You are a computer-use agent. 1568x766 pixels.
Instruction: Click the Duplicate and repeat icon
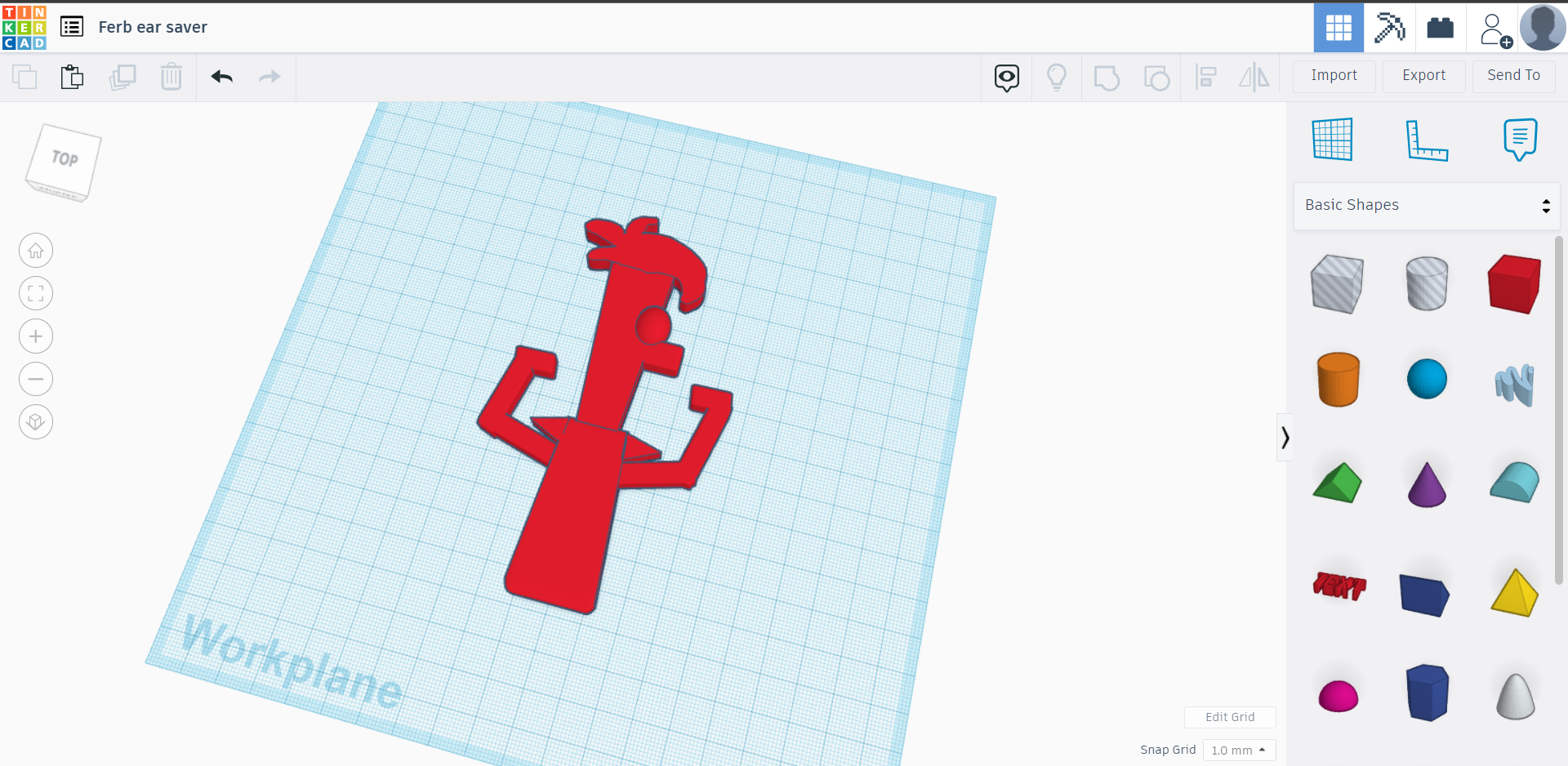(x=122, y=77)
